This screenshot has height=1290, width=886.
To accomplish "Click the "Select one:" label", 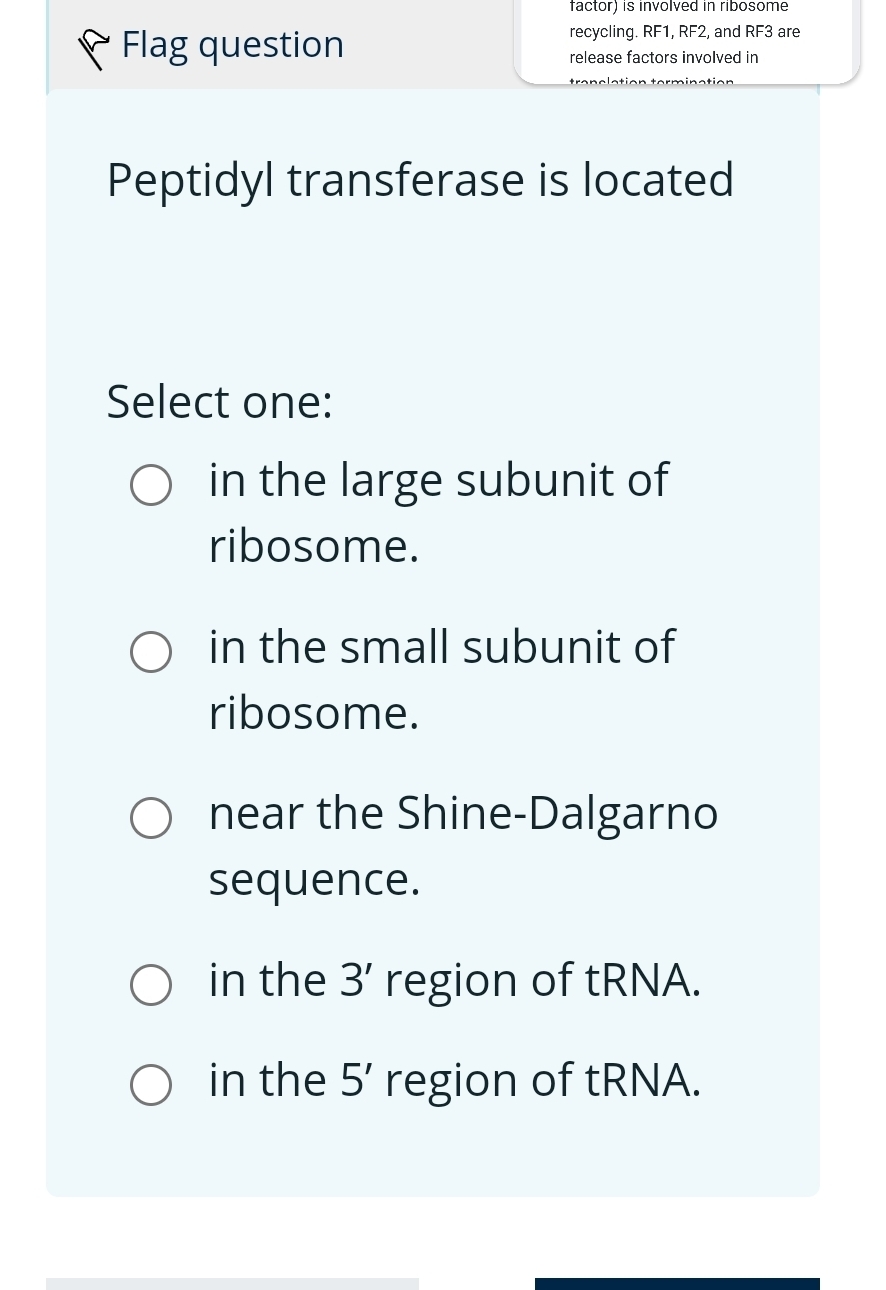I will click(219, 401).
